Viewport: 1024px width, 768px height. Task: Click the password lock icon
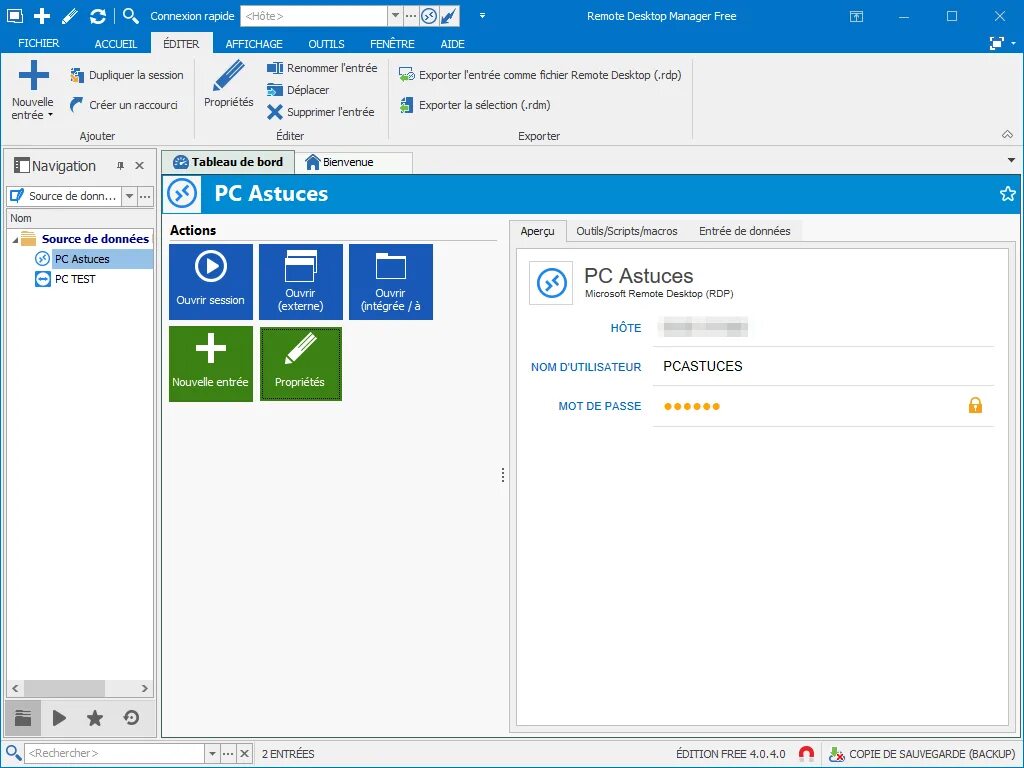[x=975, y=406]
